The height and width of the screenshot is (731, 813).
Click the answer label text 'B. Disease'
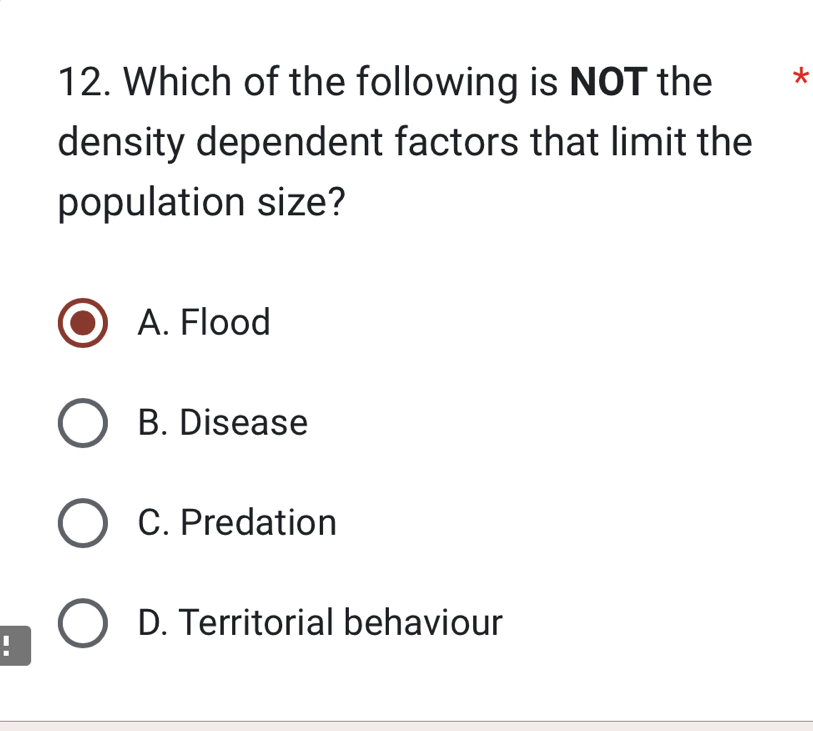tap(222, 423)
